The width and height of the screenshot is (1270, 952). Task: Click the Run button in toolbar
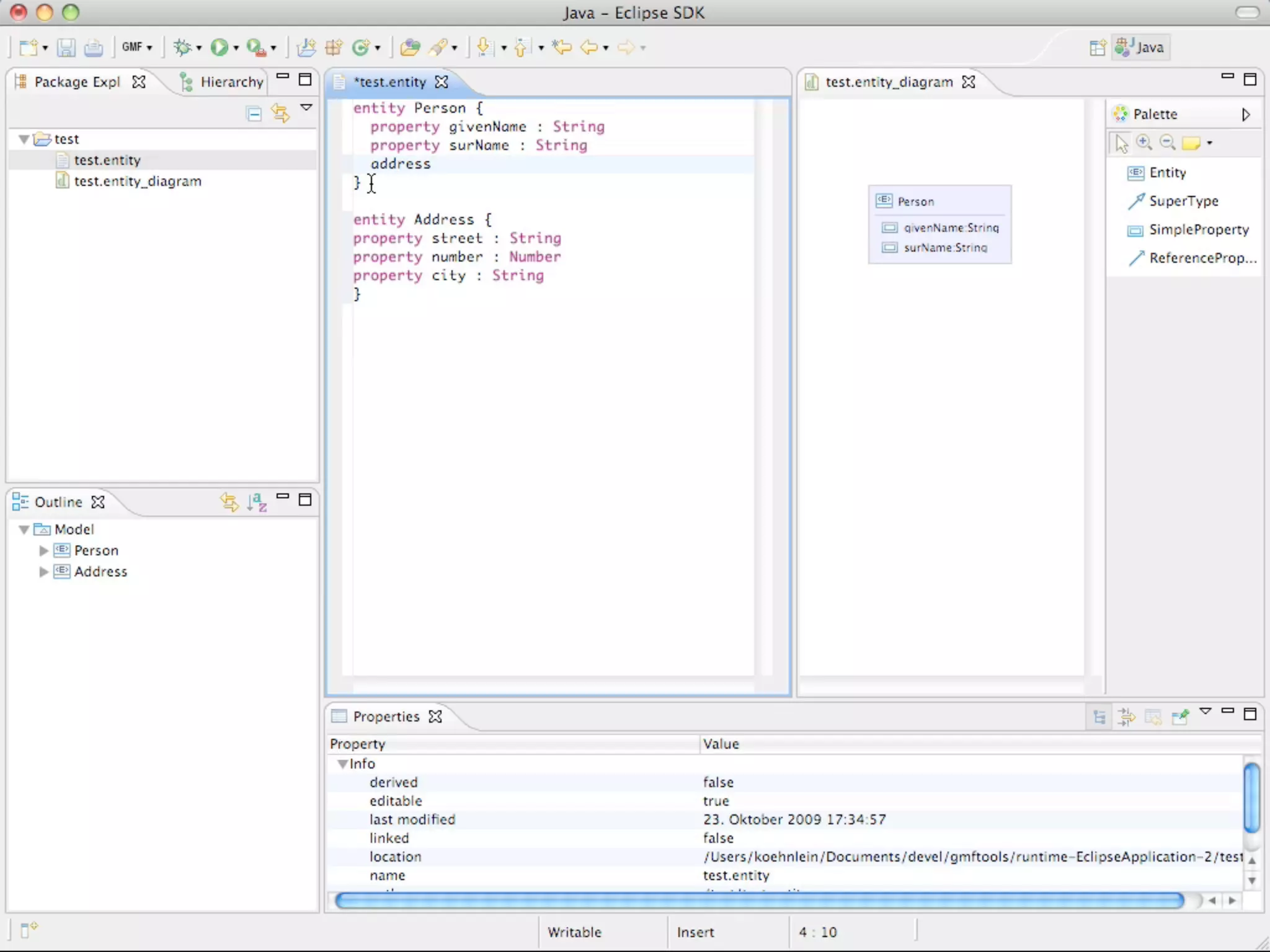[218, 47]
